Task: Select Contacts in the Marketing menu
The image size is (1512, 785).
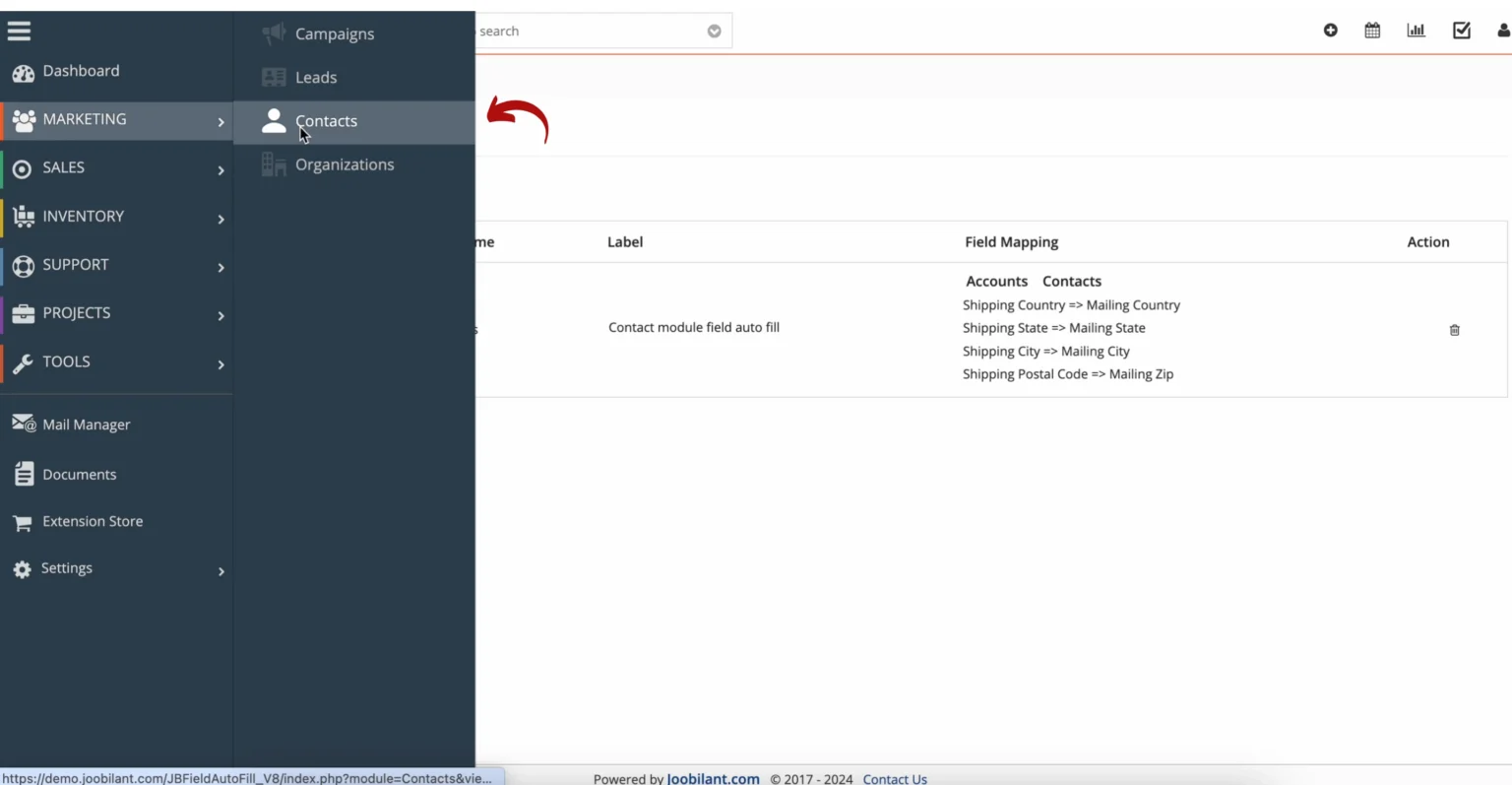Action: [326, 120]
